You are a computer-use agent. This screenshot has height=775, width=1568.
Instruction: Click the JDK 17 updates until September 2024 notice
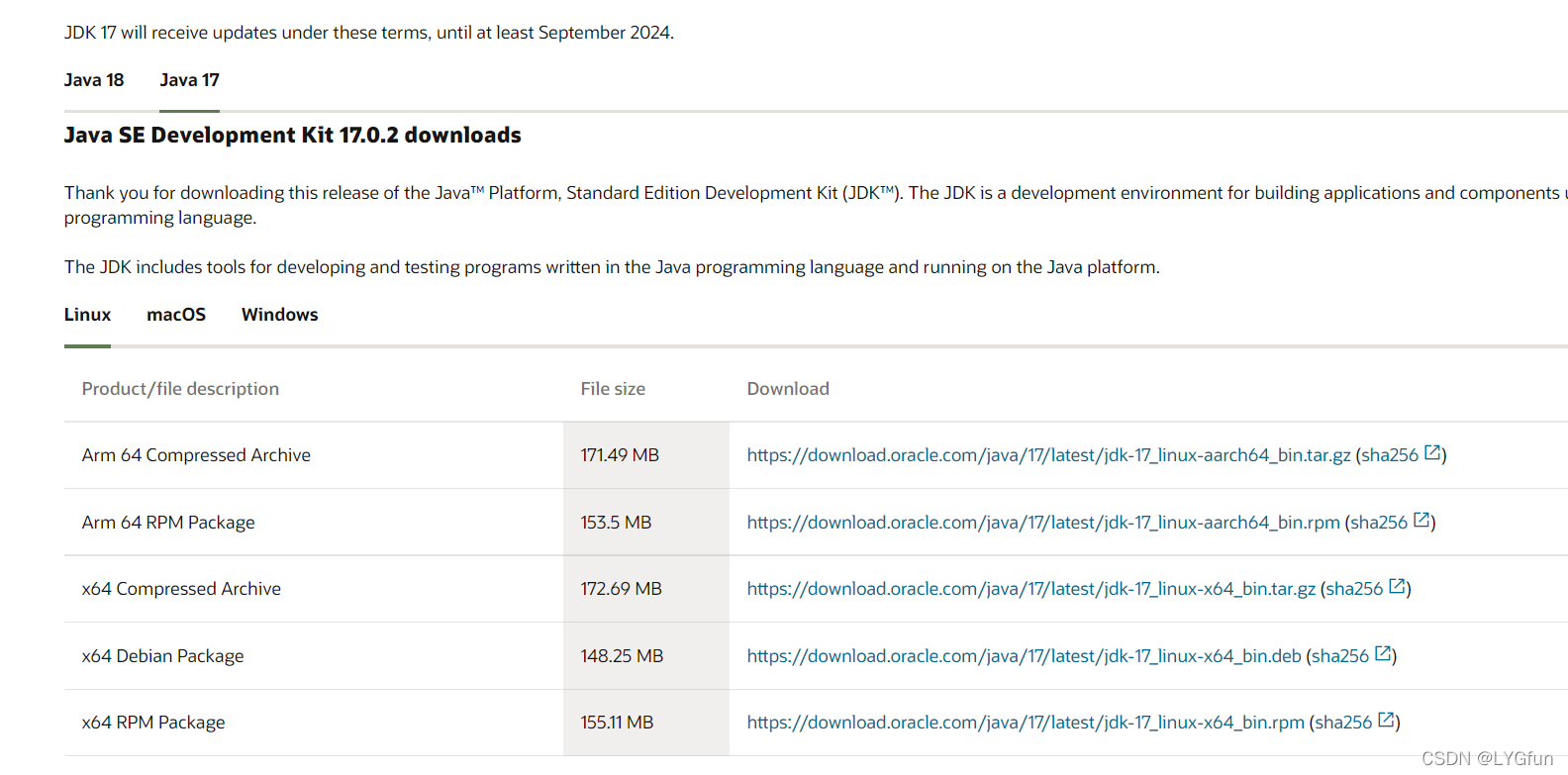tap(369, 33)
